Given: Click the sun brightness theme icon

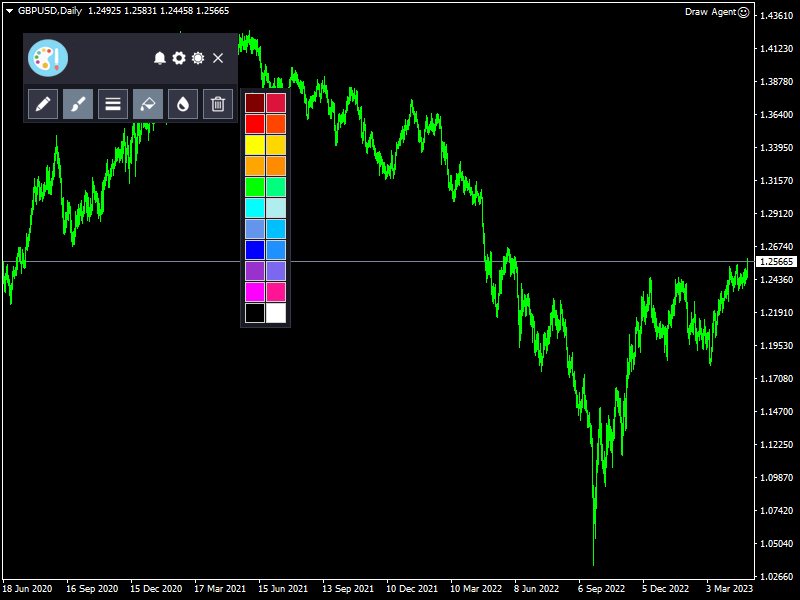Looking at the screenshot, I should tap(198, 58).
